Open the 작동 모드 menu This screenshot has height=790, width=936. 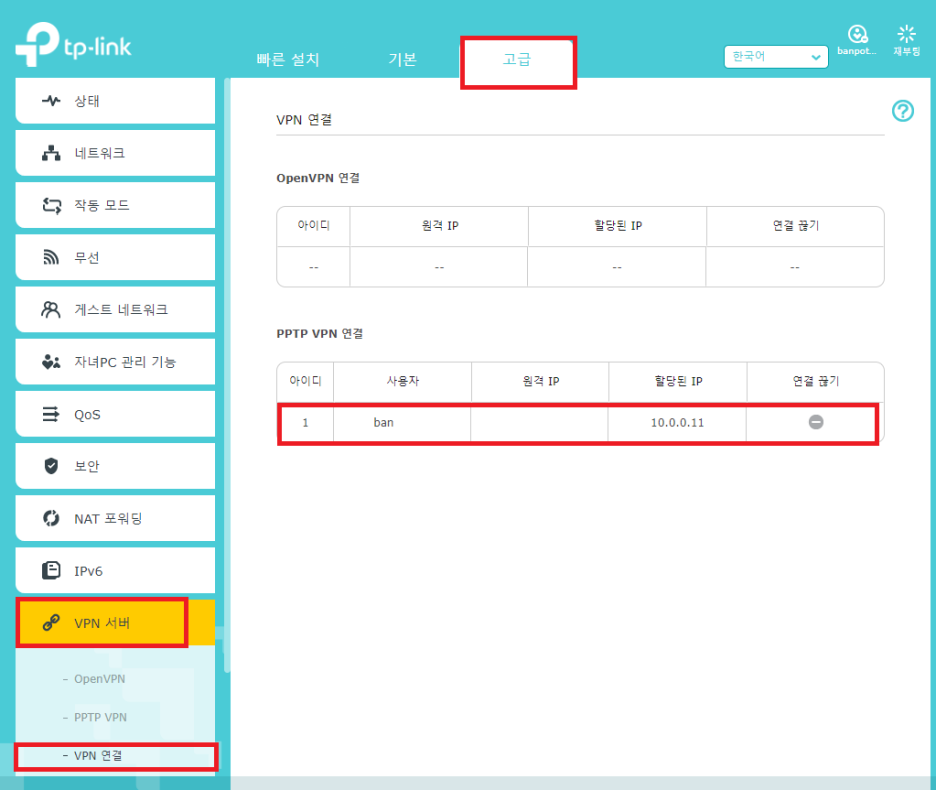pos(115,205)
